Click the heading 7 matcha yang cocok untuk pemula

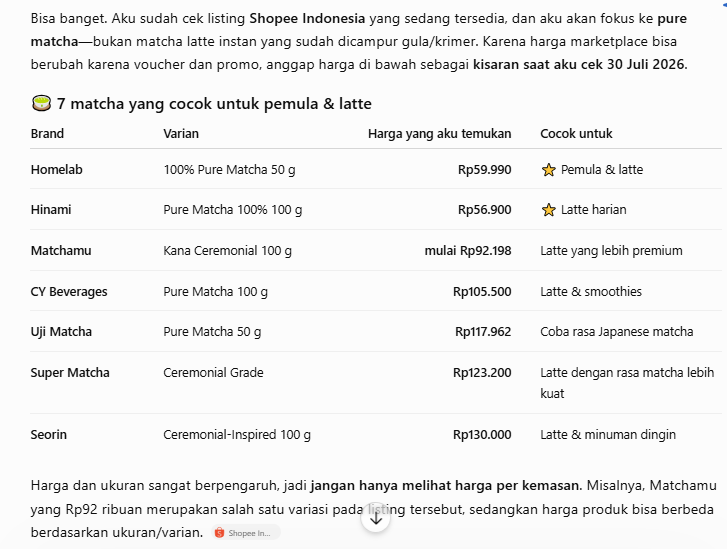pyautogui.click(x=214, y=103)
